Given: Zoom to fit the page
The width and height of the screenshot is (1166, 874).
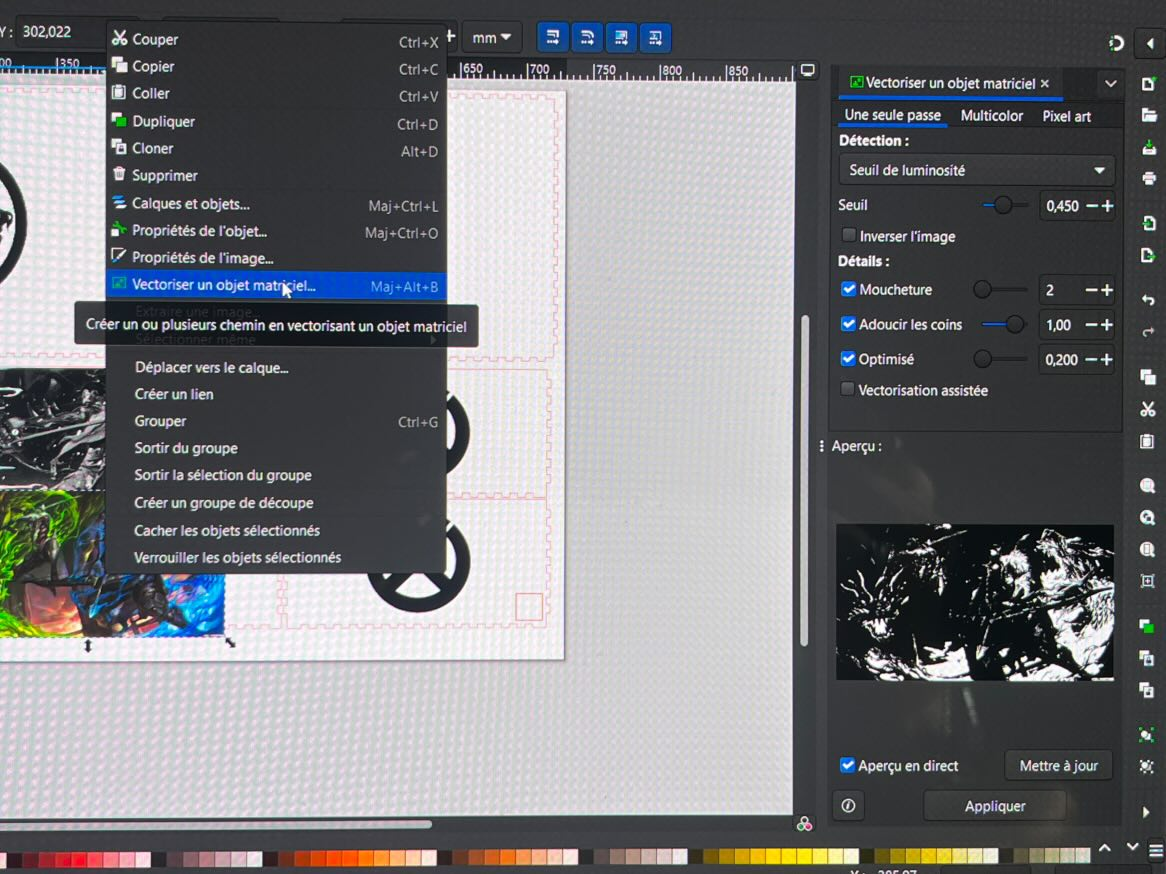Looking at the screenshot, I should (x=1148, y=550).
